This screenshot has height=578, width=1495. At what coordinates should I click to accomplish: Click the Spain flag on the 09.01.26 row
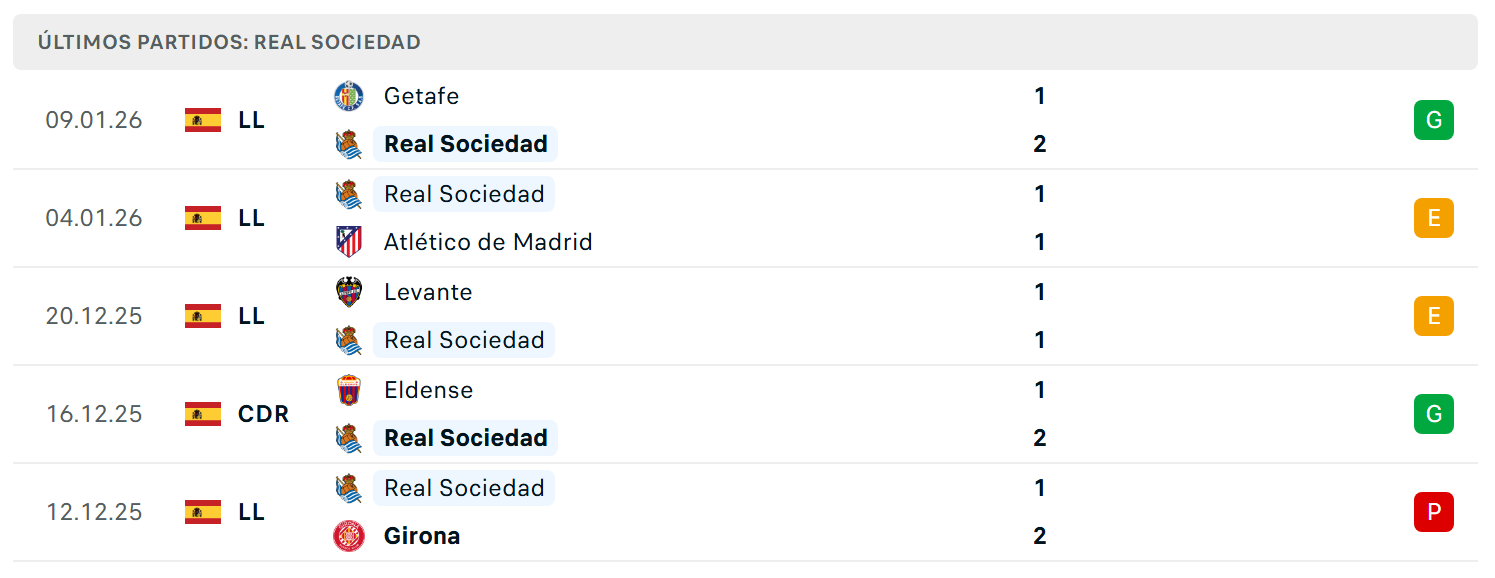(203, 120)
